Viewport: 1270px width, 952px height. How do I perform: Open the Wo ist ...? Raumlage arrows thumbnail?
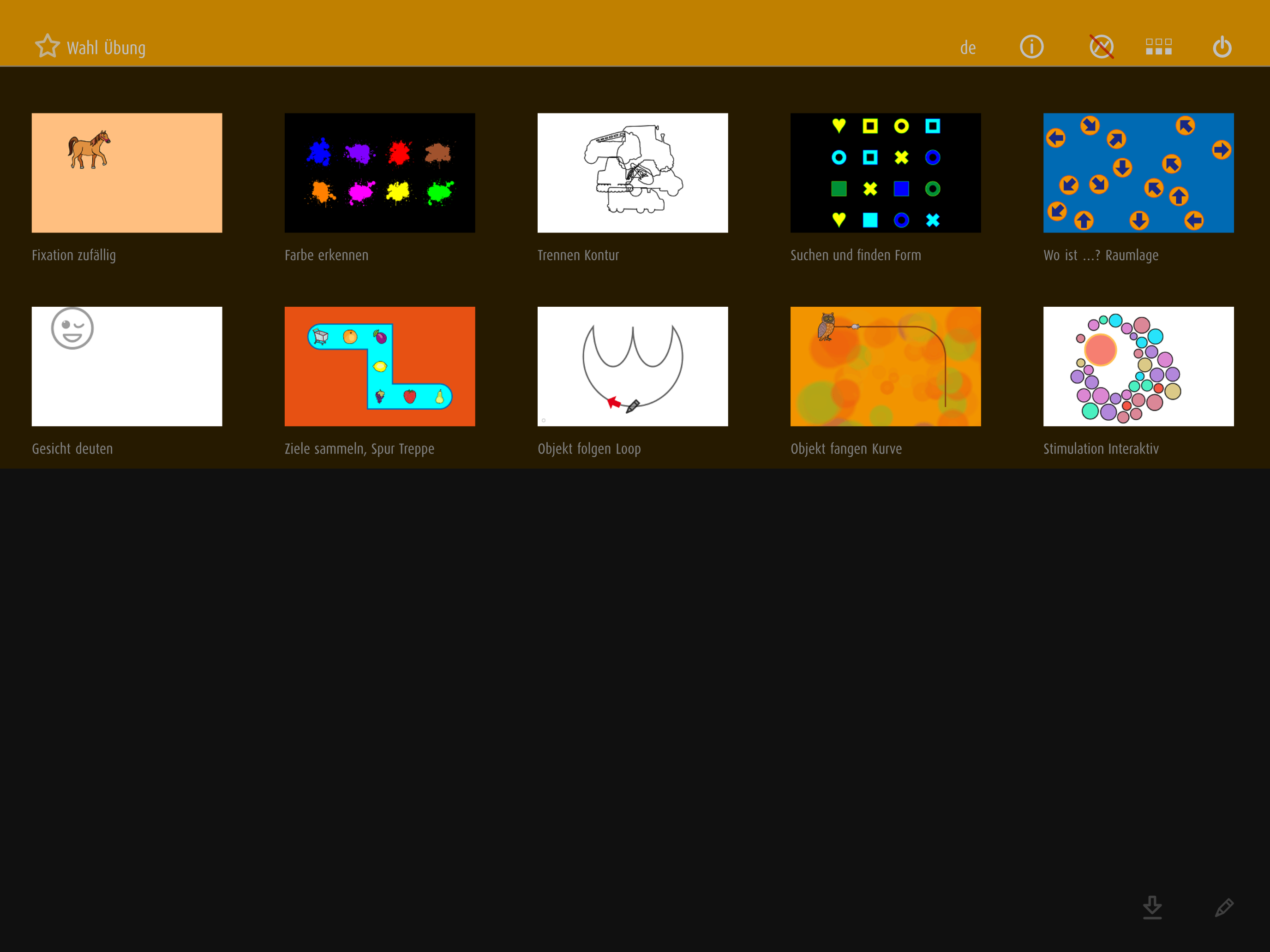pyautogui.click(x=1138, y=173)
